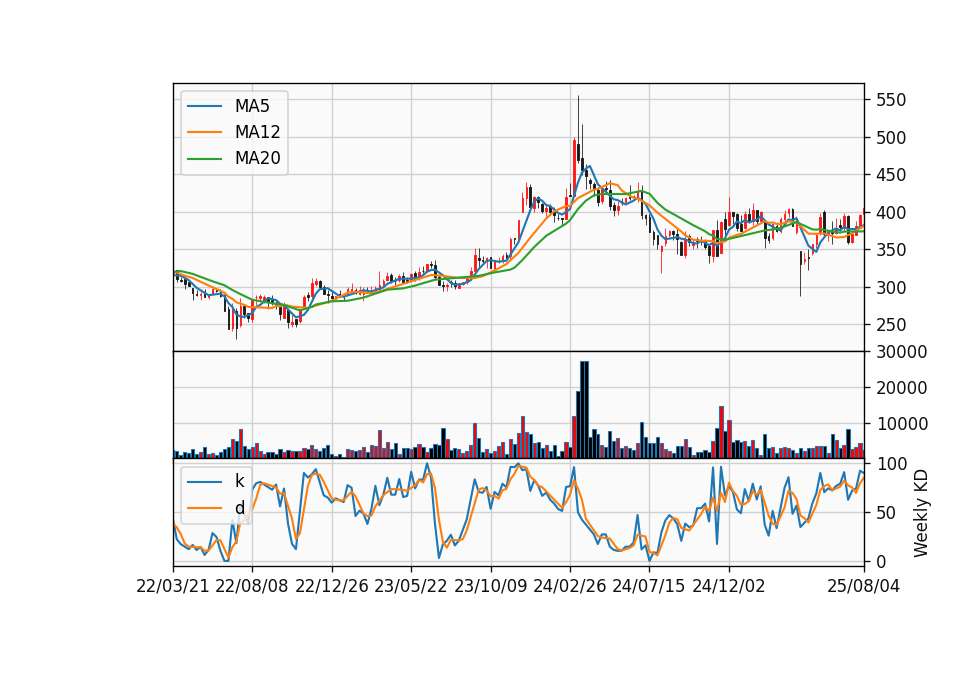The image size is (960, 690).
Task: Click the MA12 legend label
Action: point(257,132)
